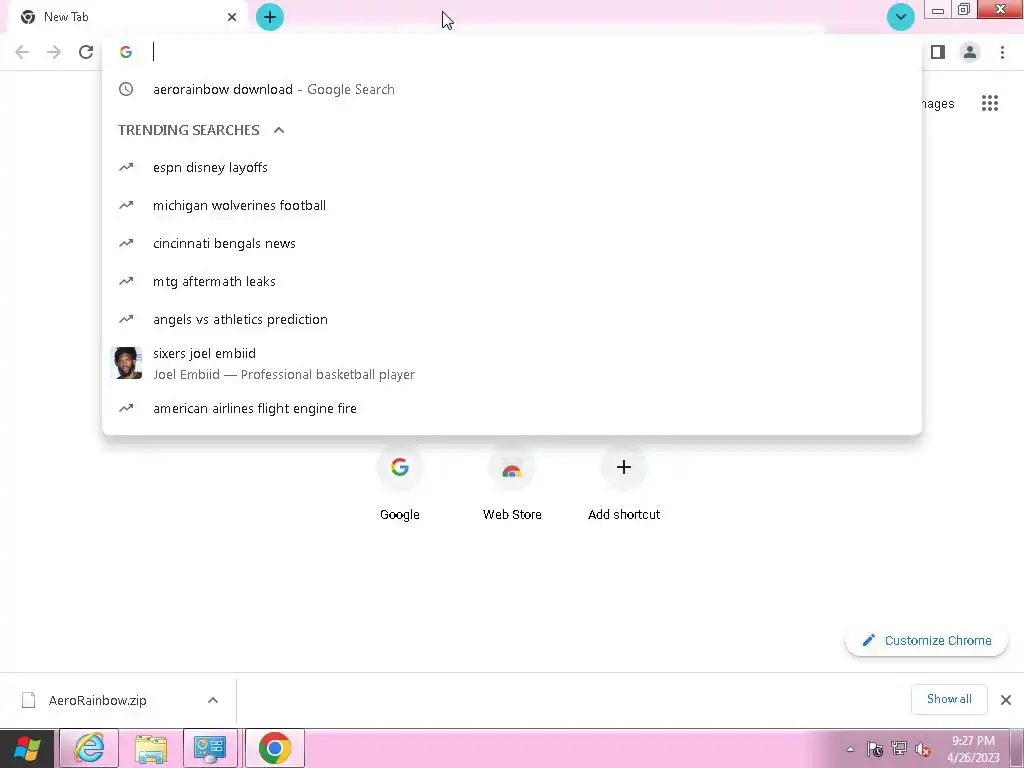
Task: Click the network tray icon
Action: click(x=899, y=749)
